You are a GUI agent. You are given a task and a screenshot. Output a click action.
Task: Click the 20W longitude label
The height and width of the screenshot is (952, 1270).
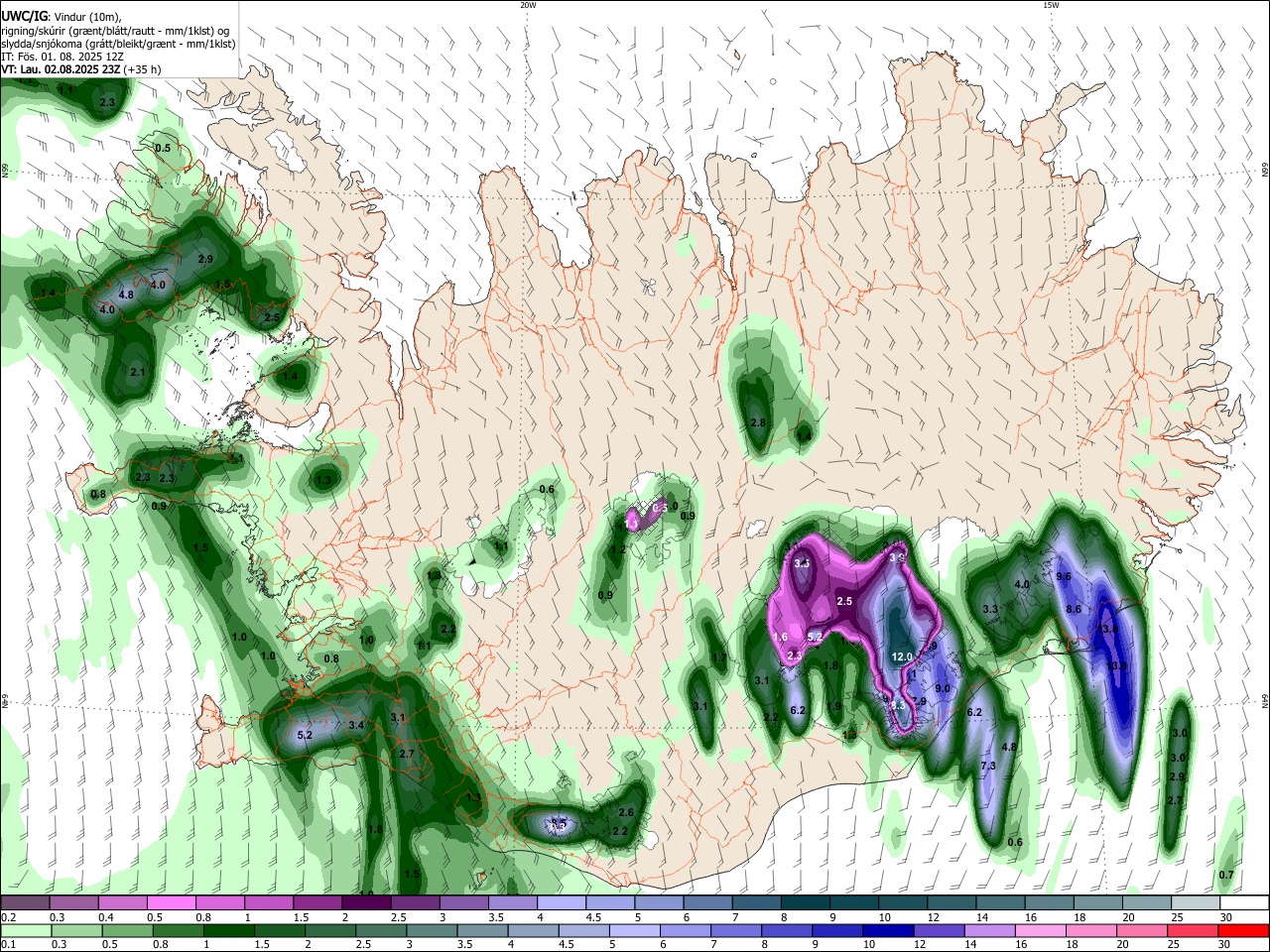[x=528, y=5]
